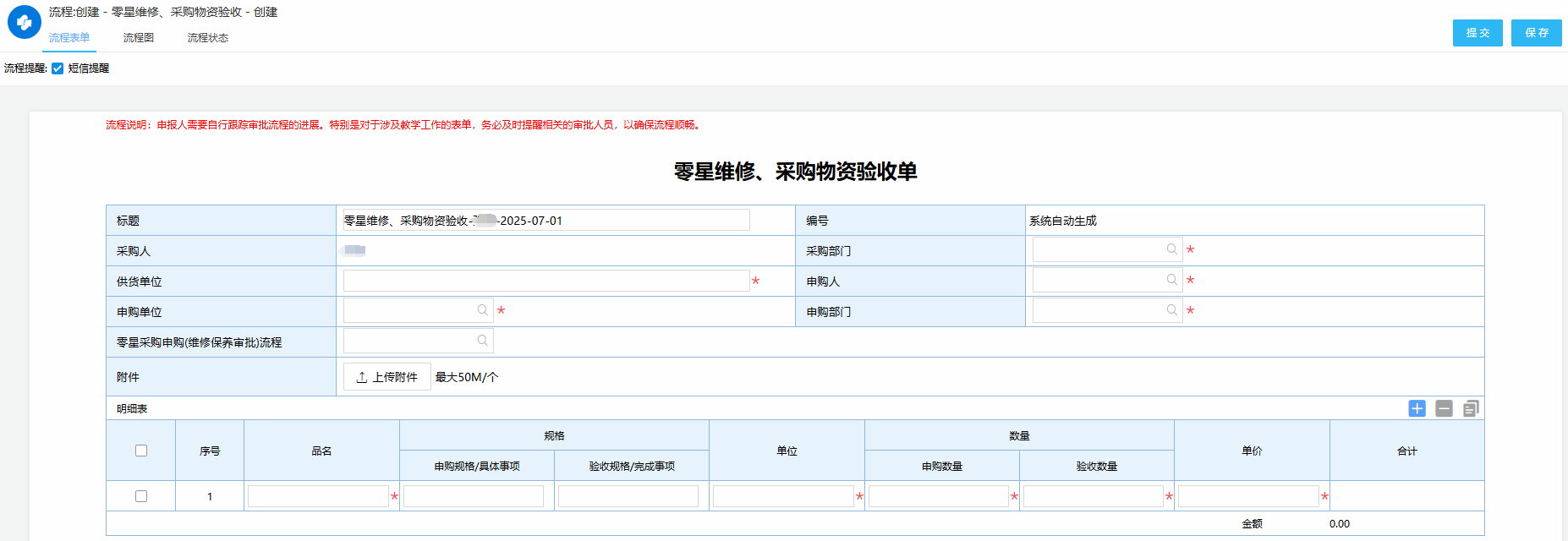Image resolution: width=1568 pixels, height=541 pixels.
Task: Click the 品名 input in row 1
Action: point(318,496)
